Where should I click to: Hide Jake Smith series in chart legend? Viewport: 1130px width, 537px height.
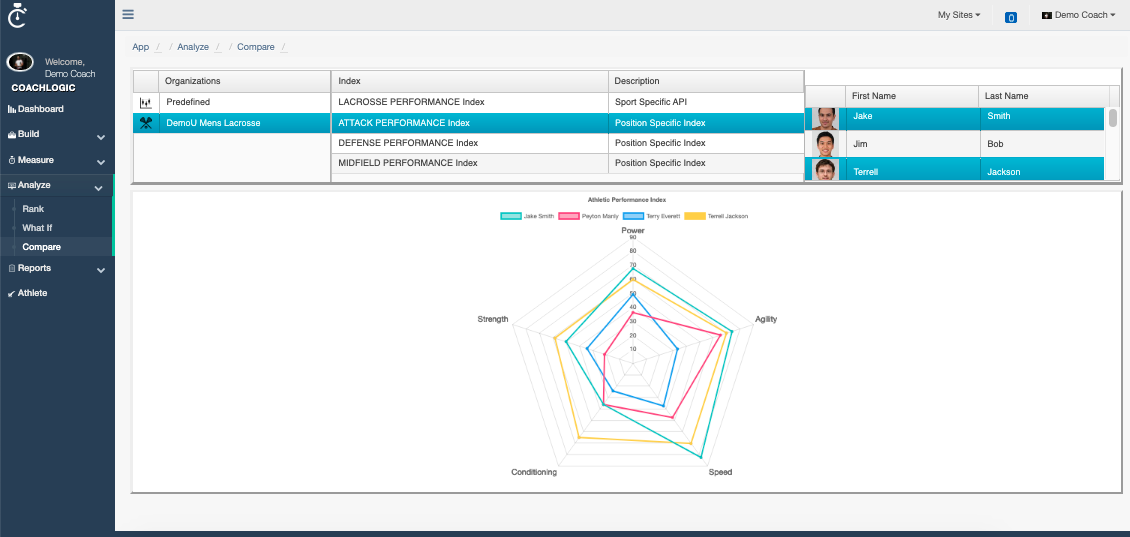(510, 216)
